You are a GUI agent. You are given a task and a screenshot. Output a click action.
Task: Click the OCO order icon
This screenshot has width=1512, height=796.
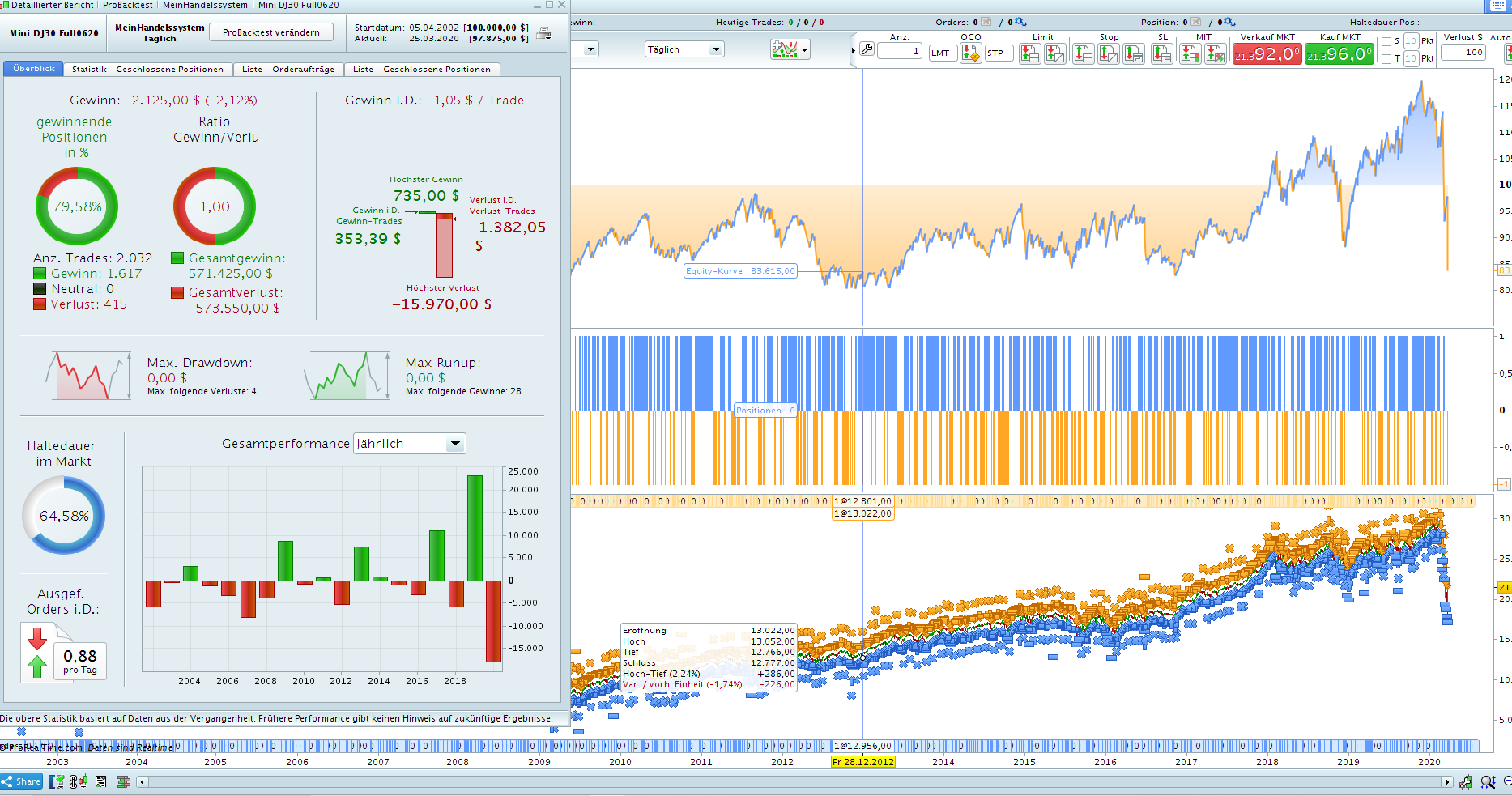click(x=970, y=53)
